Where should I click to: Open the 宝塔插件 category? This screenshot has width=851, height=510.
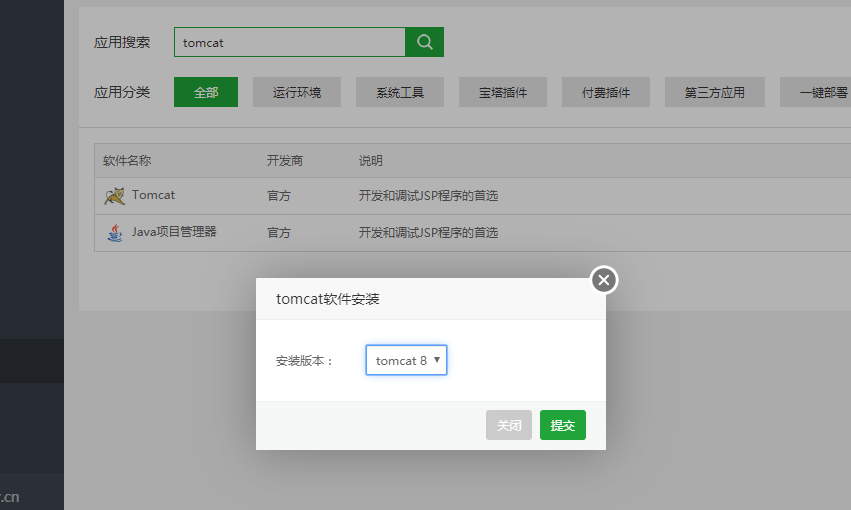tap(503, 92)
